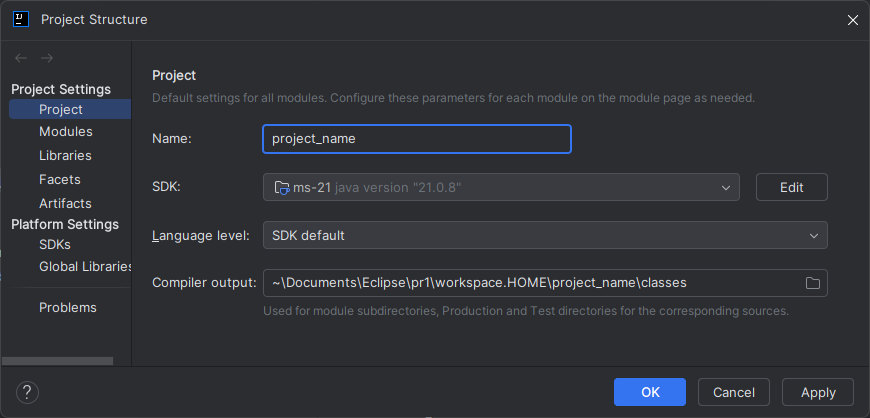Select Project in the settings sidebar
The height and width of the screenshot is (418, 870).
61,109
